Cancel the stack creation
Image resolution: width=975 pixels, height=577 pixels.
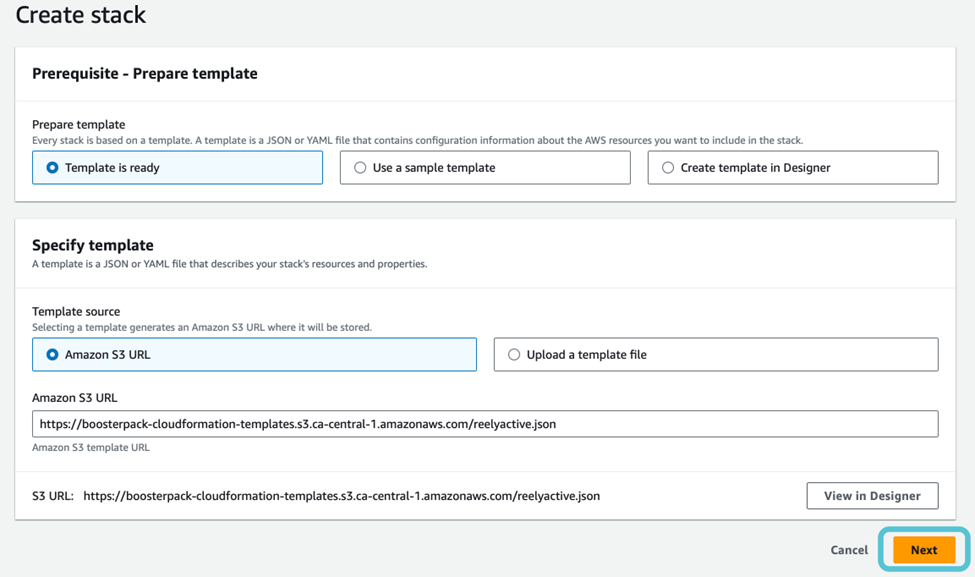848,550
